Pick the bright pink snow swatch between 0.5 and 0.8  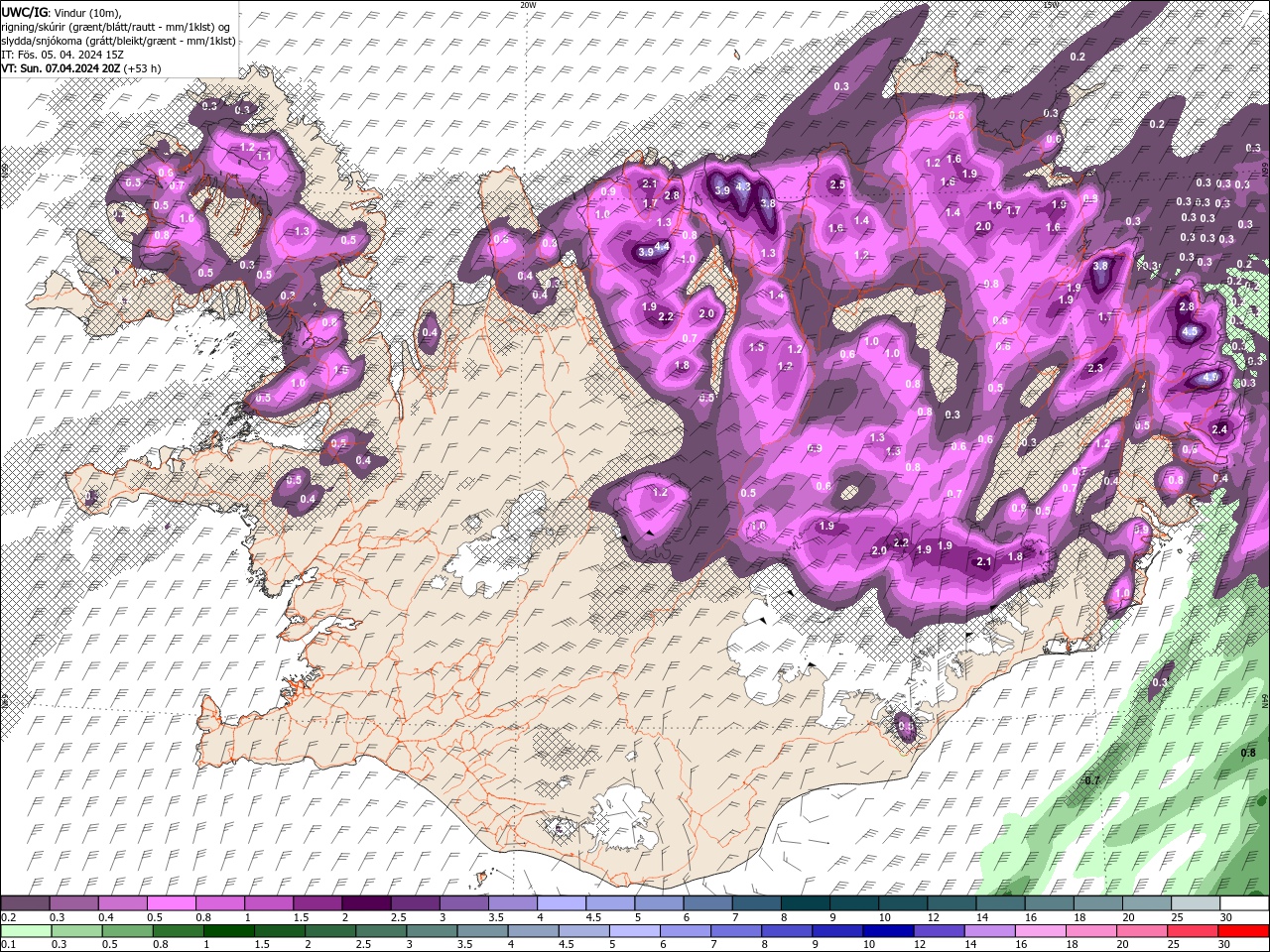(x=171, y=903)
